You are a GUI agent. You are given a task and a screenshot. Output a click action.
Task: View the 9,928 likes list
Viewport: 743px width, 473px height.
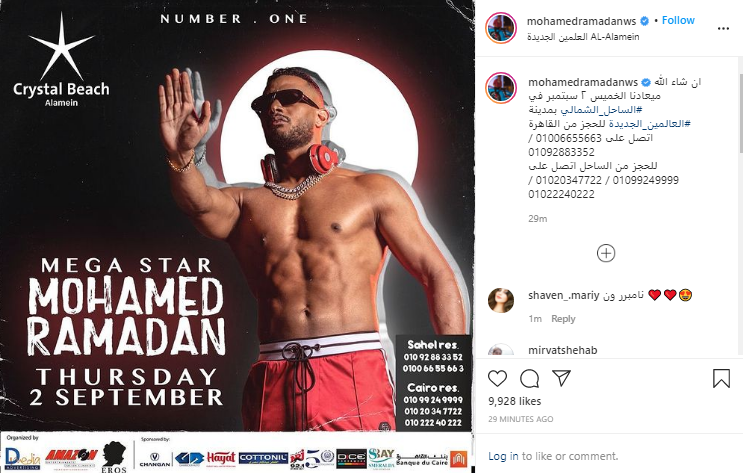point(515,401)
